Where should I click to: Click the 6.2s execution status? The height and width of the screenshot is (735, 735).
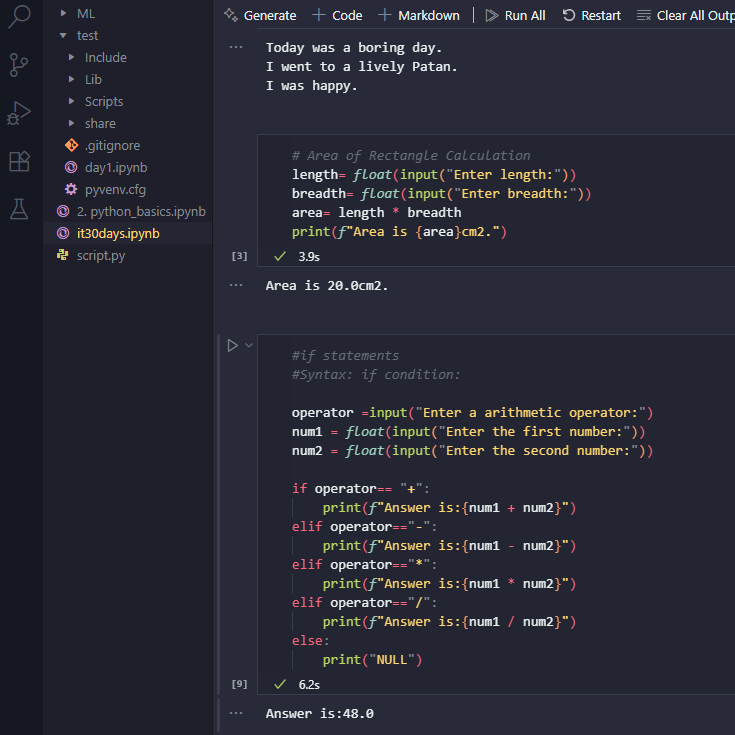tap(309, 685)
